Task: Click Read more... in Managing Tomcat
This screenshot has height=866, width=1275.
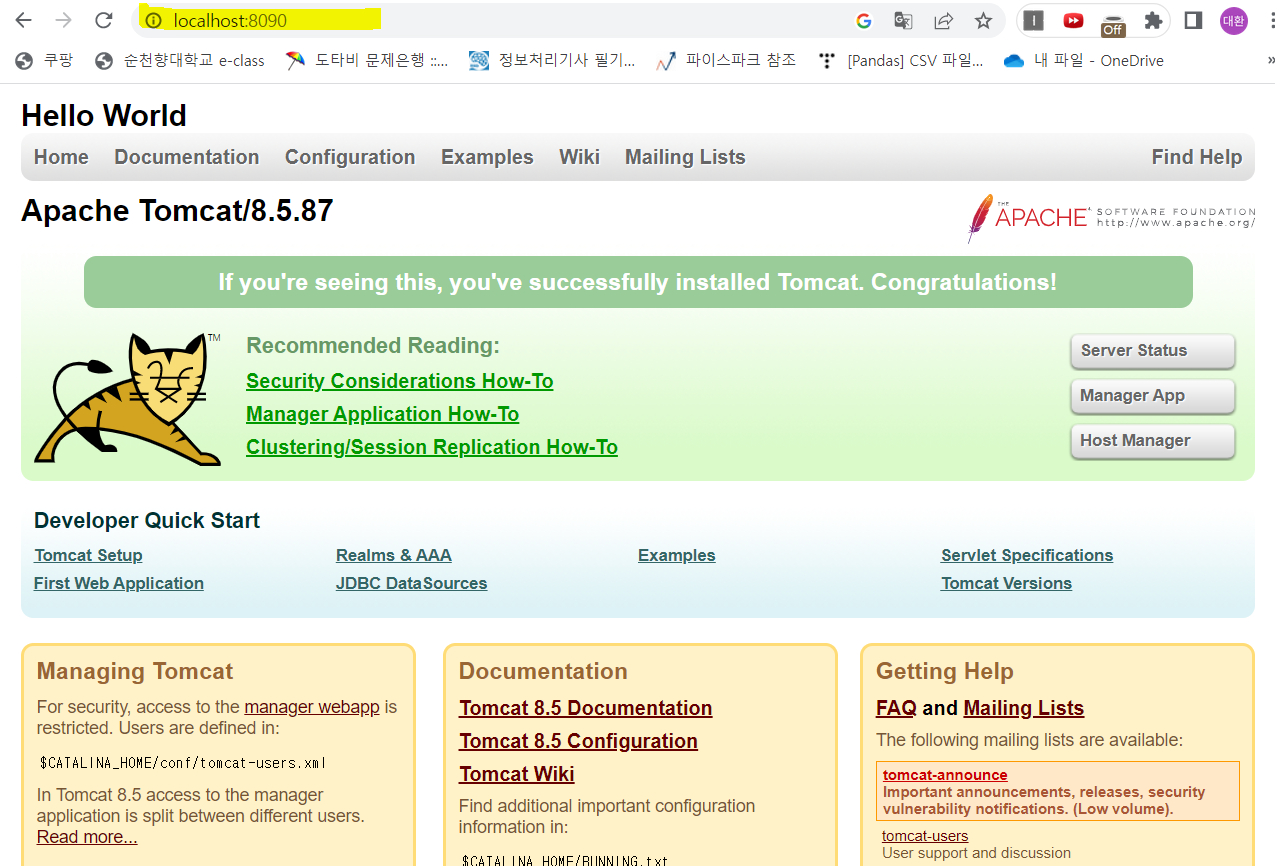Action: tap(87, 837)
